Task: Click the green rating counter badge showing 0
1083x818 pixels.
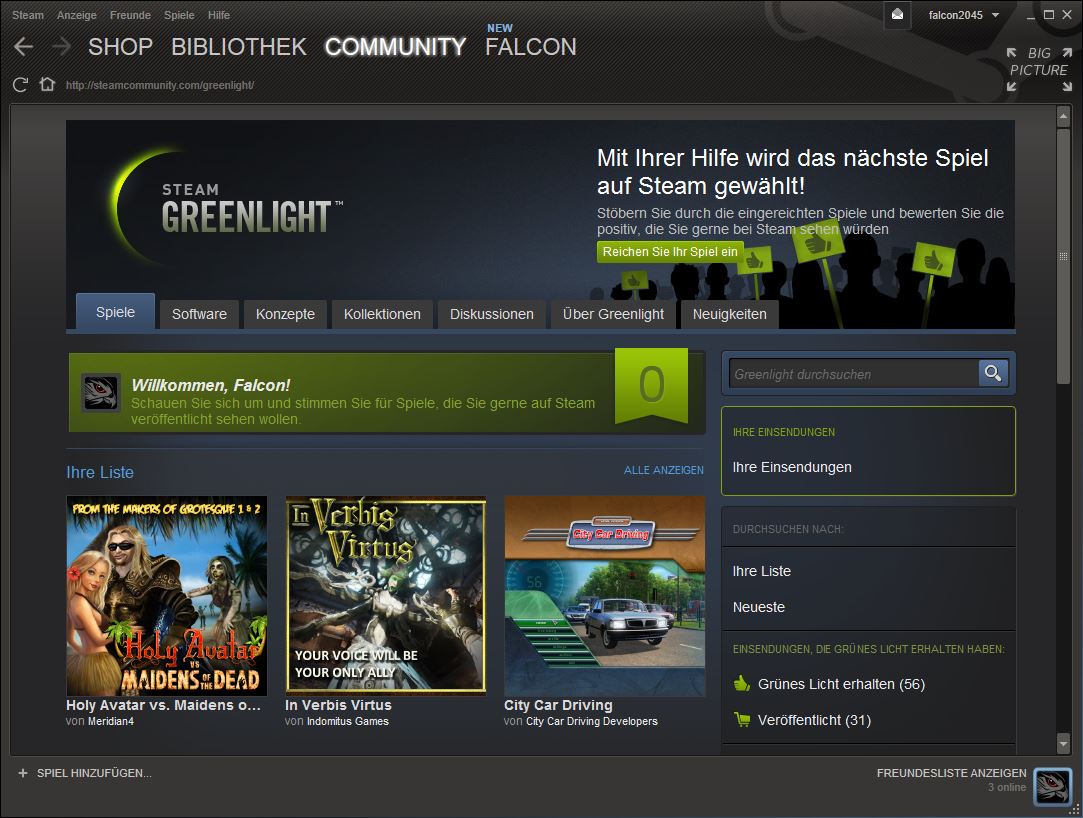Action: point(651,385)
